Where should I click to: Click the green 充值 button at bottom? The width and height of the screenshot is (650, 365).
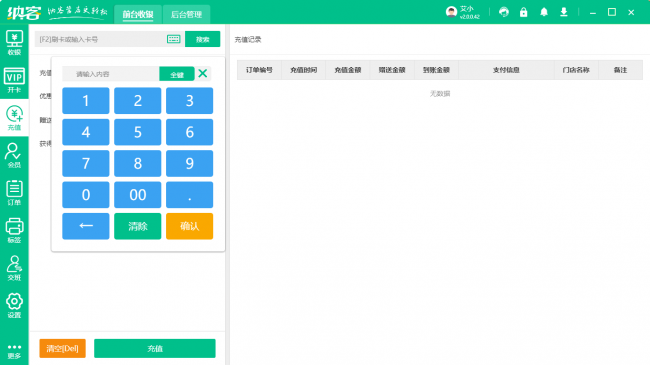[155, 348]
